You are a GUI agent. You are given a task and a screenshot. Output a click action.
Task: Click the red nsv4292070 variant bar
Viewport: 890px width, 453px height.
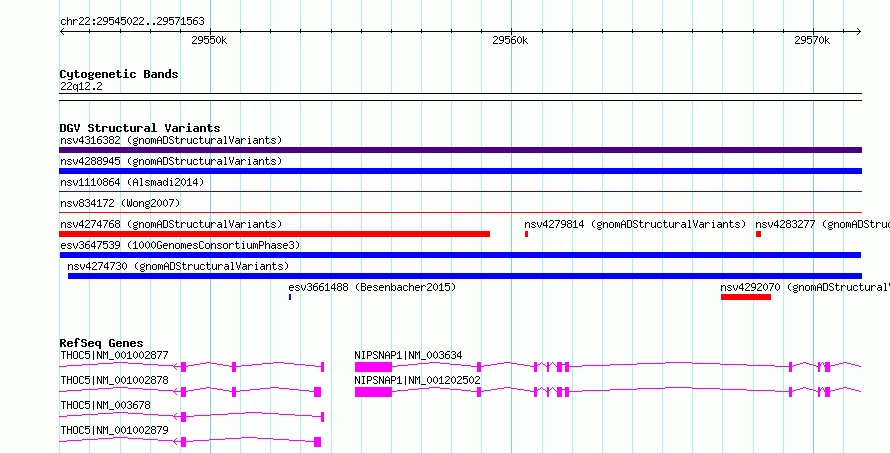click(x=746, y=297)
